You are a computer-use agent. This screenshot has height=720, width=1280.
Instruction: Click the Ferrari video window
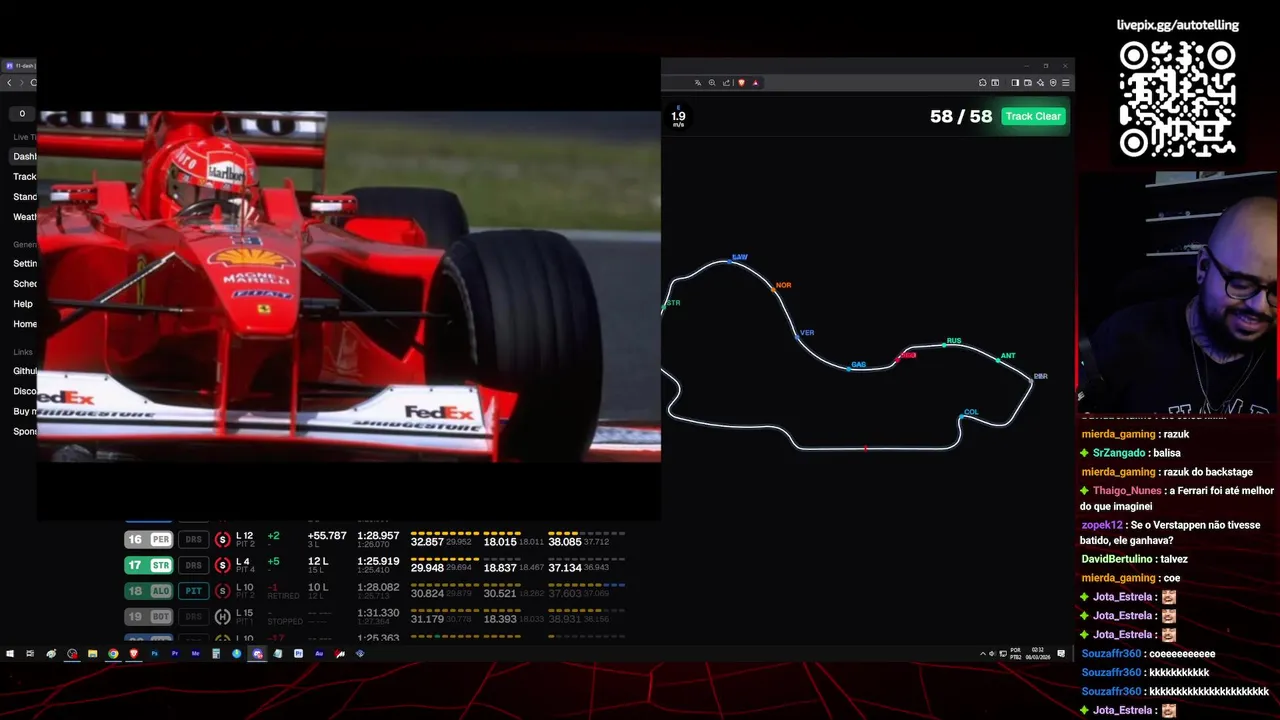(x=348, y=287)
